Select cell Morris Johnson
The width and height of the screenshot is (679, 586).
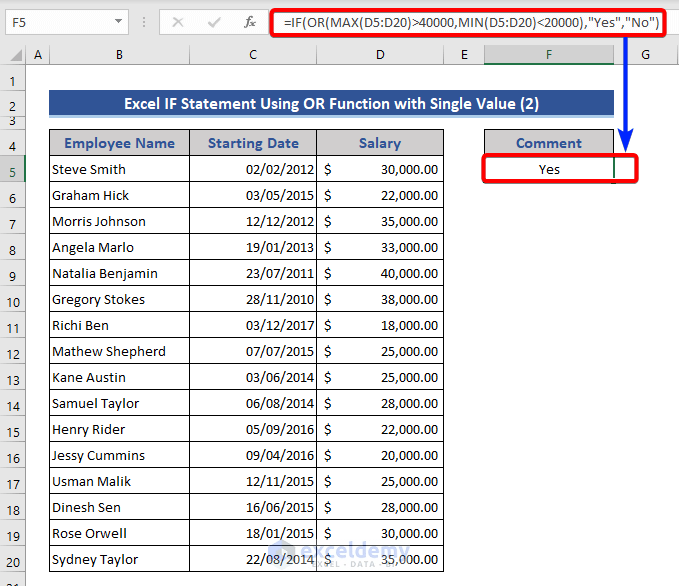(120, 221)
